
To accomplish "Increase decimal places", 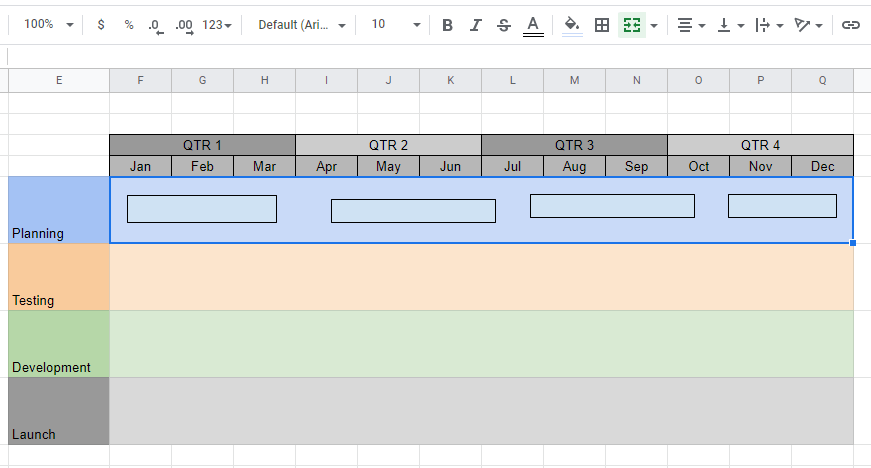I will point(184,25).
